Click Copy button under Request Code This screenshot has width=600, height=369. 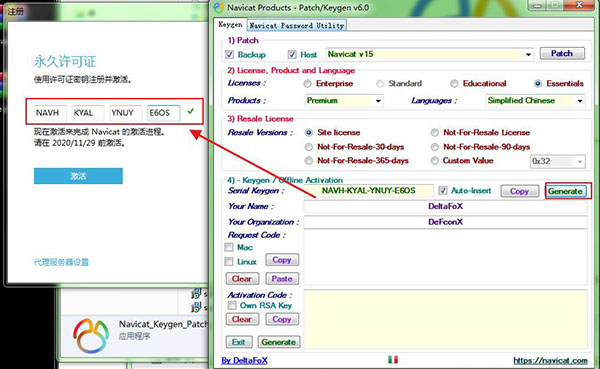click(282, 260)
